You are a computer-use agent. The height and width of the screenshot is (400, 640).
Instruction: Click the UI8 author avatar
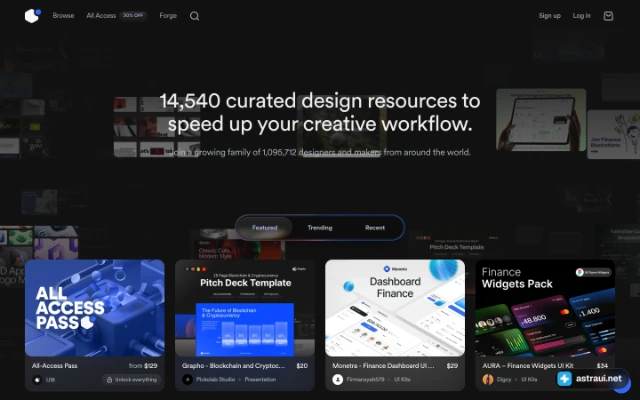pos(37,380)
